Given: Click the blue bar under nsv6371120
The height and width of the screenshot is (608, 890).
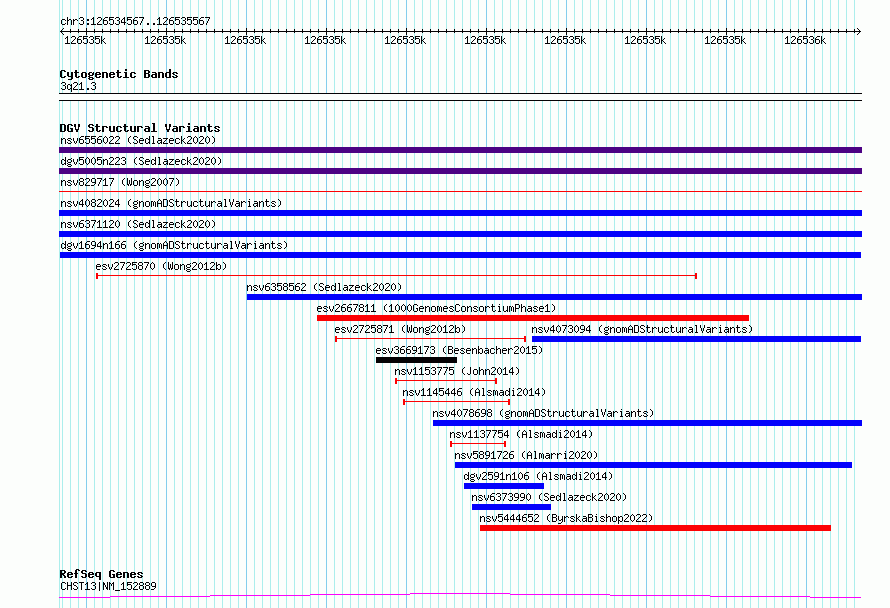Looking at the screenshot, I should pos(460,234).
